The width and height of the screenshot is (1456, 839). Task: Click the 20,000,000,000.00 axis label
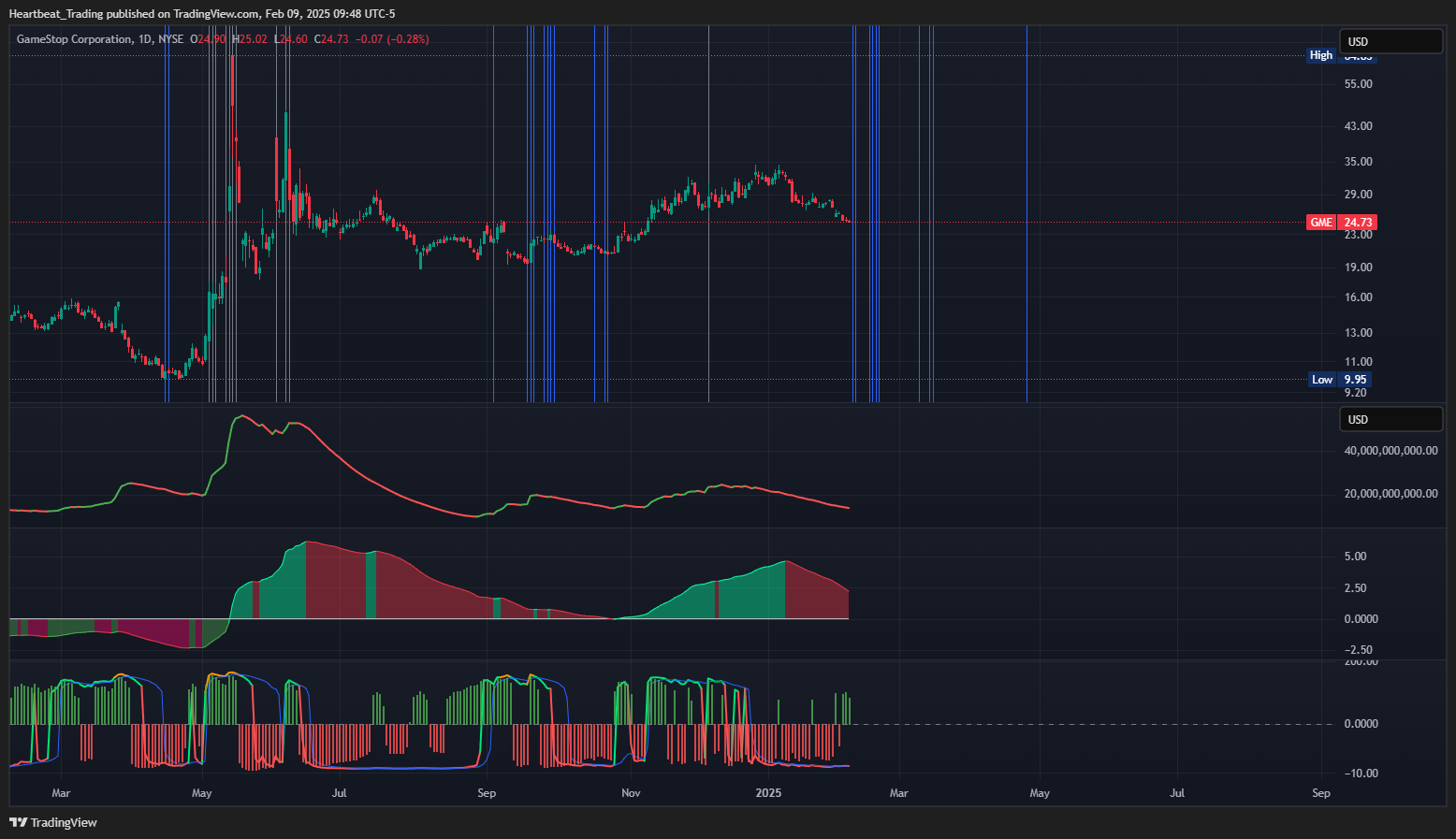[x=1390, y=494]
